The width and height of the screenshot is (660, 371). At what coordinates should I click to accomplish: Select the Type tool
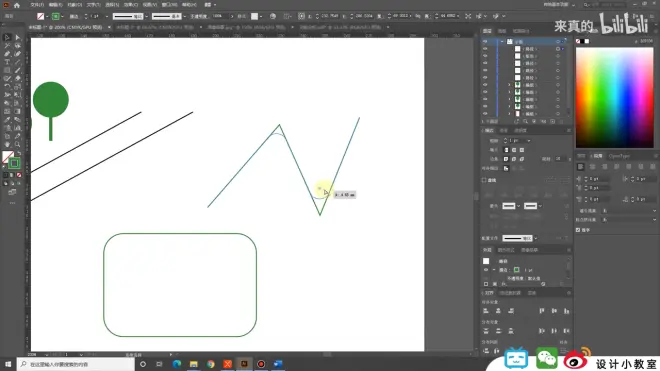(x=7, y=62)
